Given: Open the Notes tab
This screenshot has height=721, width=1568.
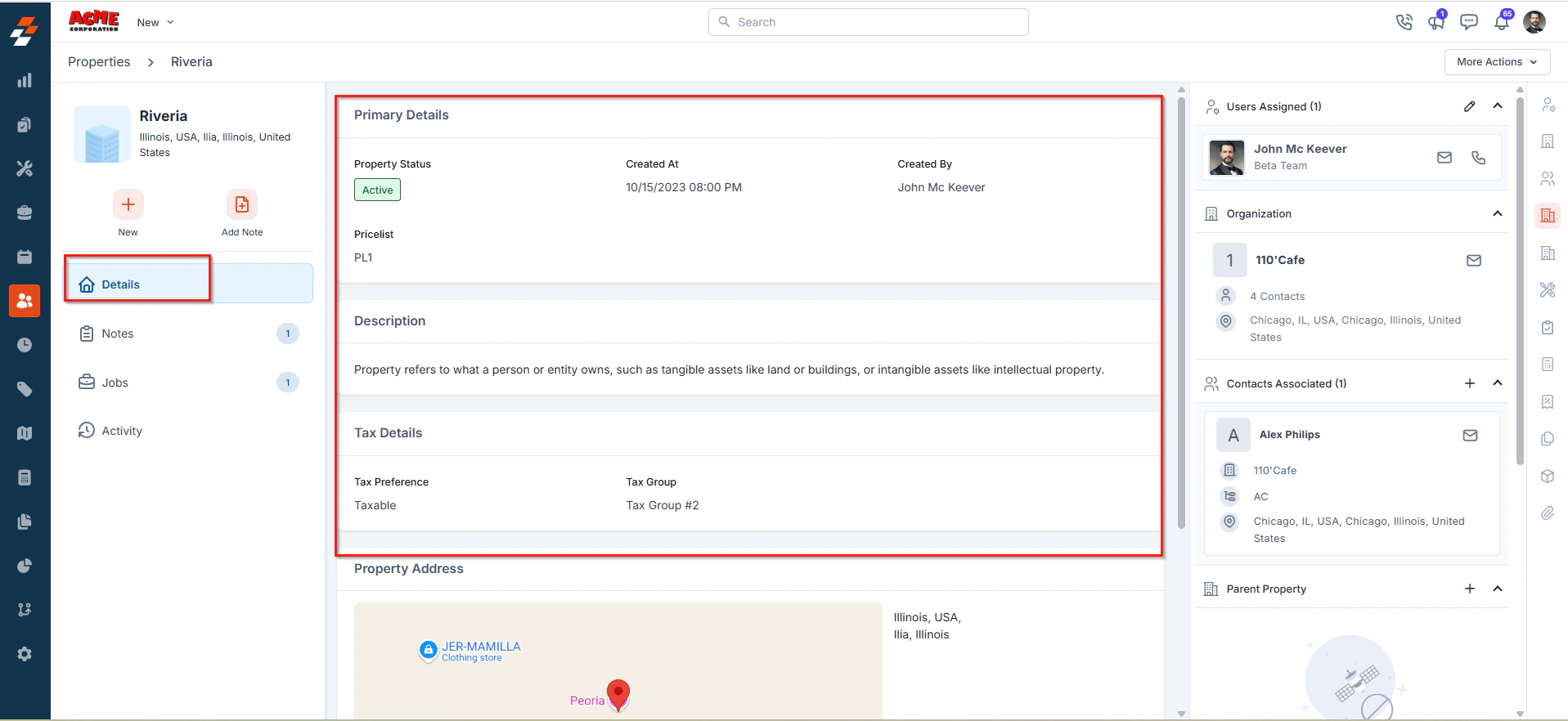Looking at the screenshot, I should pyautogui.click(x=188, y=334).
